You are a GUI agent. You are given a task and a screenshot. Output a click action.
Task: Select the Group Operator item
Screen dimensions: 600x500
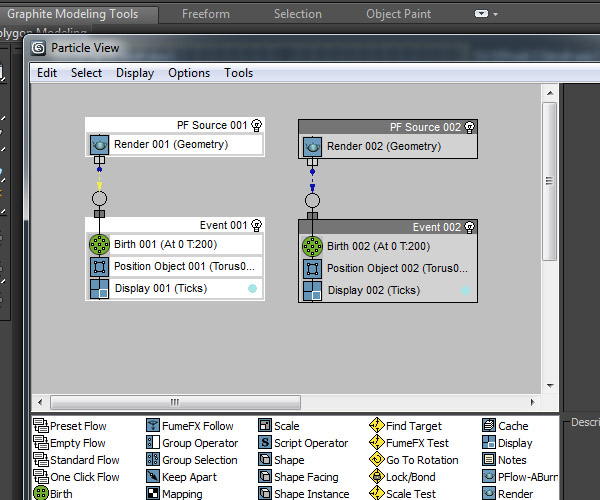192,443
